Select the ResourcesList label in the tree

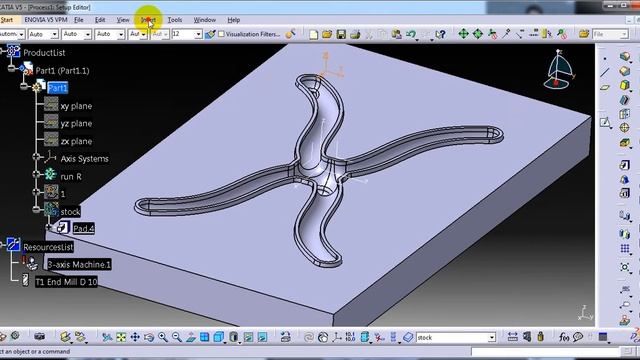pos(48,247)
